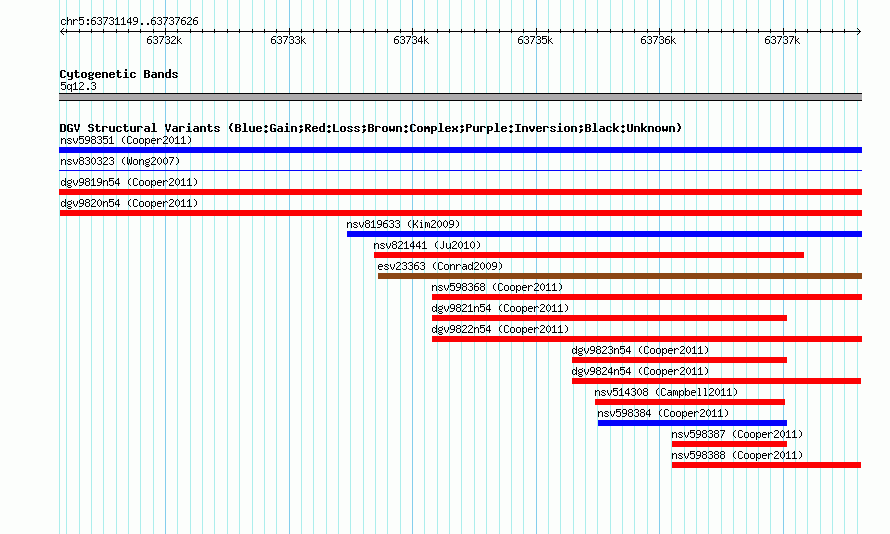This screenshot has width=890, height=534.
Task: Open the nsv598368 (Cooper2011) label
Action: click(497, 287)
